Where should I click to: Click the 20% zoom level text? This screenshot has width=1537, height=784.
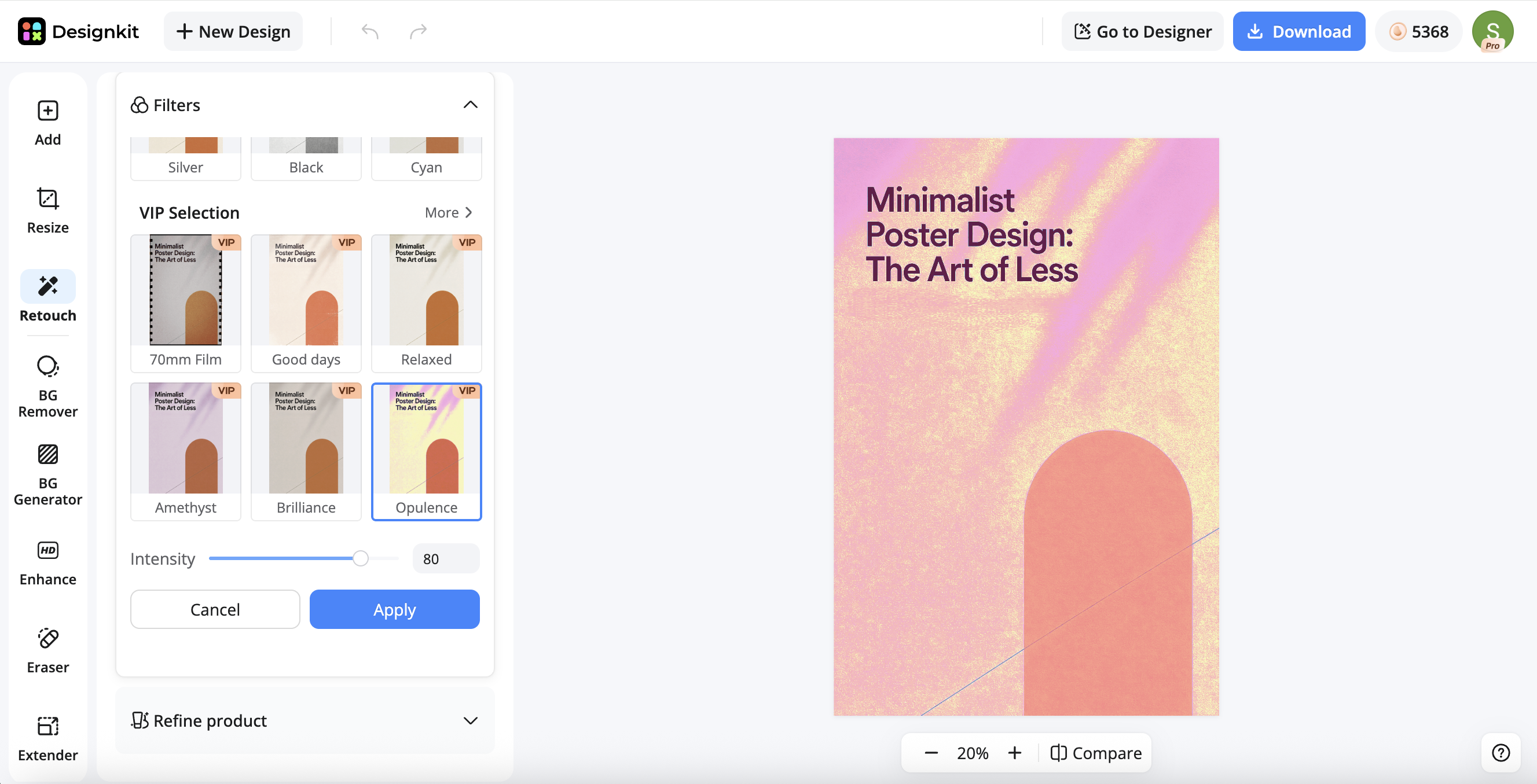click(973, 752)
